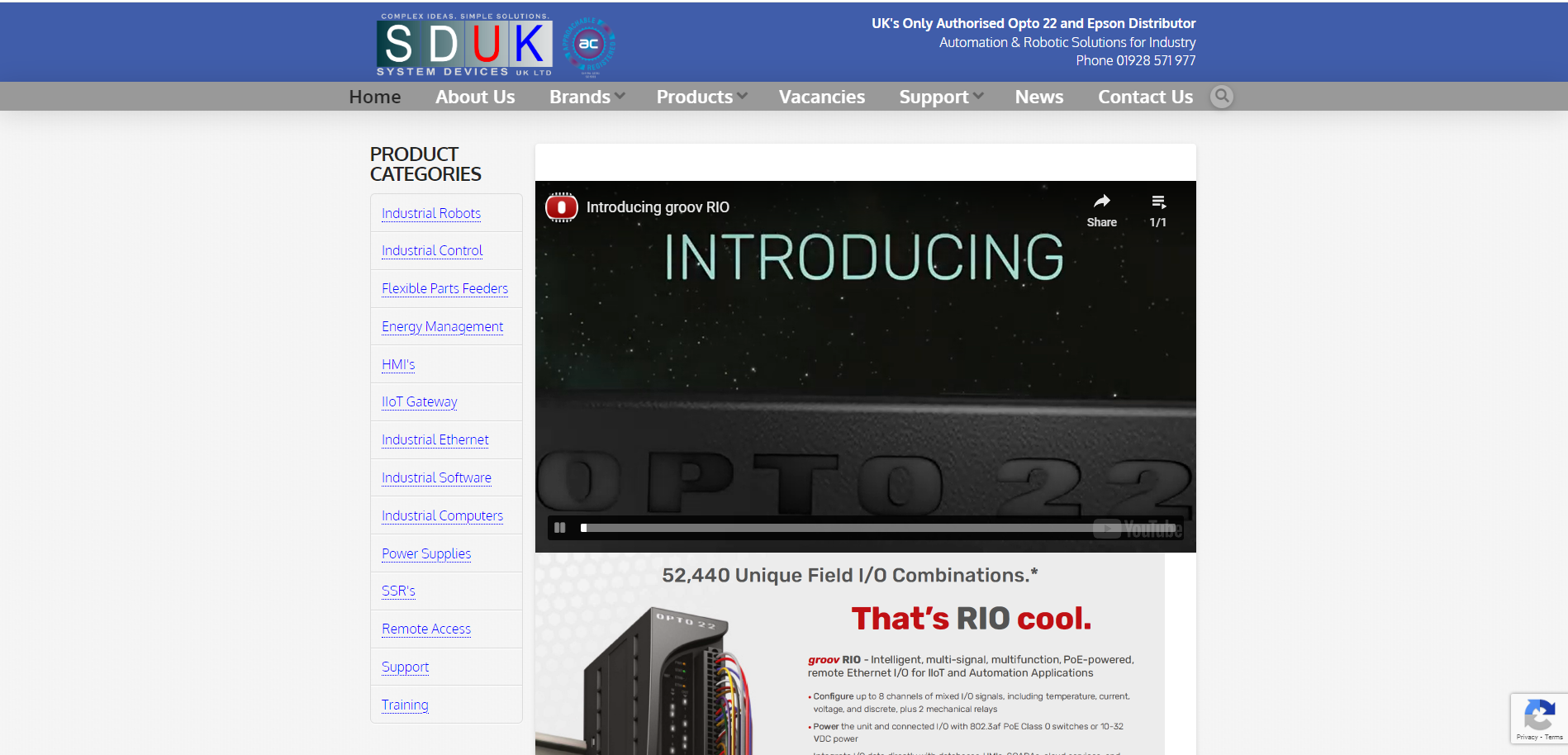The height and width of the screenshot is (755, 1568).
Task: Visit the Flexible Parts Feeders category
Action: pyautogui.click(x=444, y=288)
